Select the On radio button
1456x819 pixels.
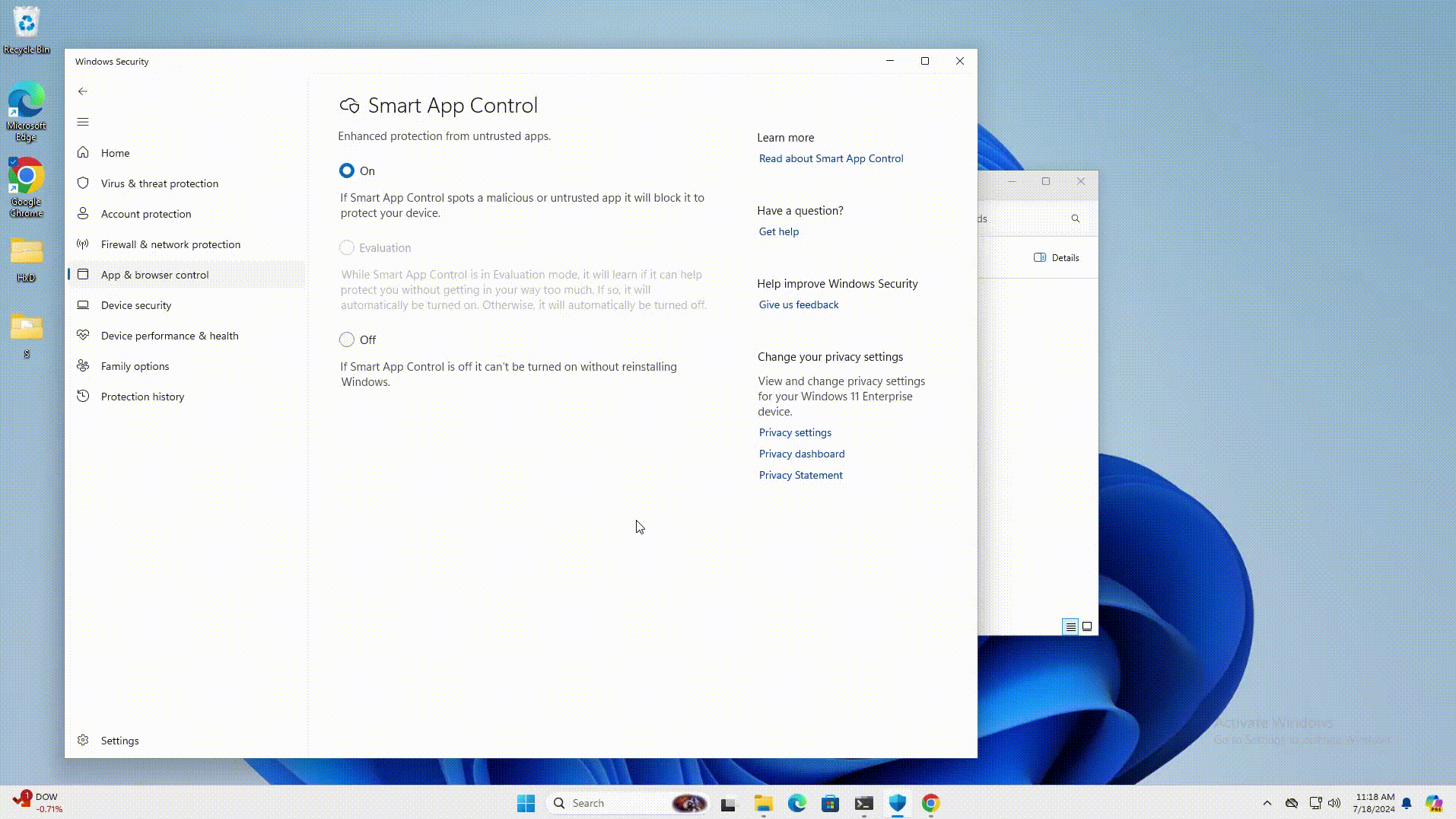tap(347, 170)
